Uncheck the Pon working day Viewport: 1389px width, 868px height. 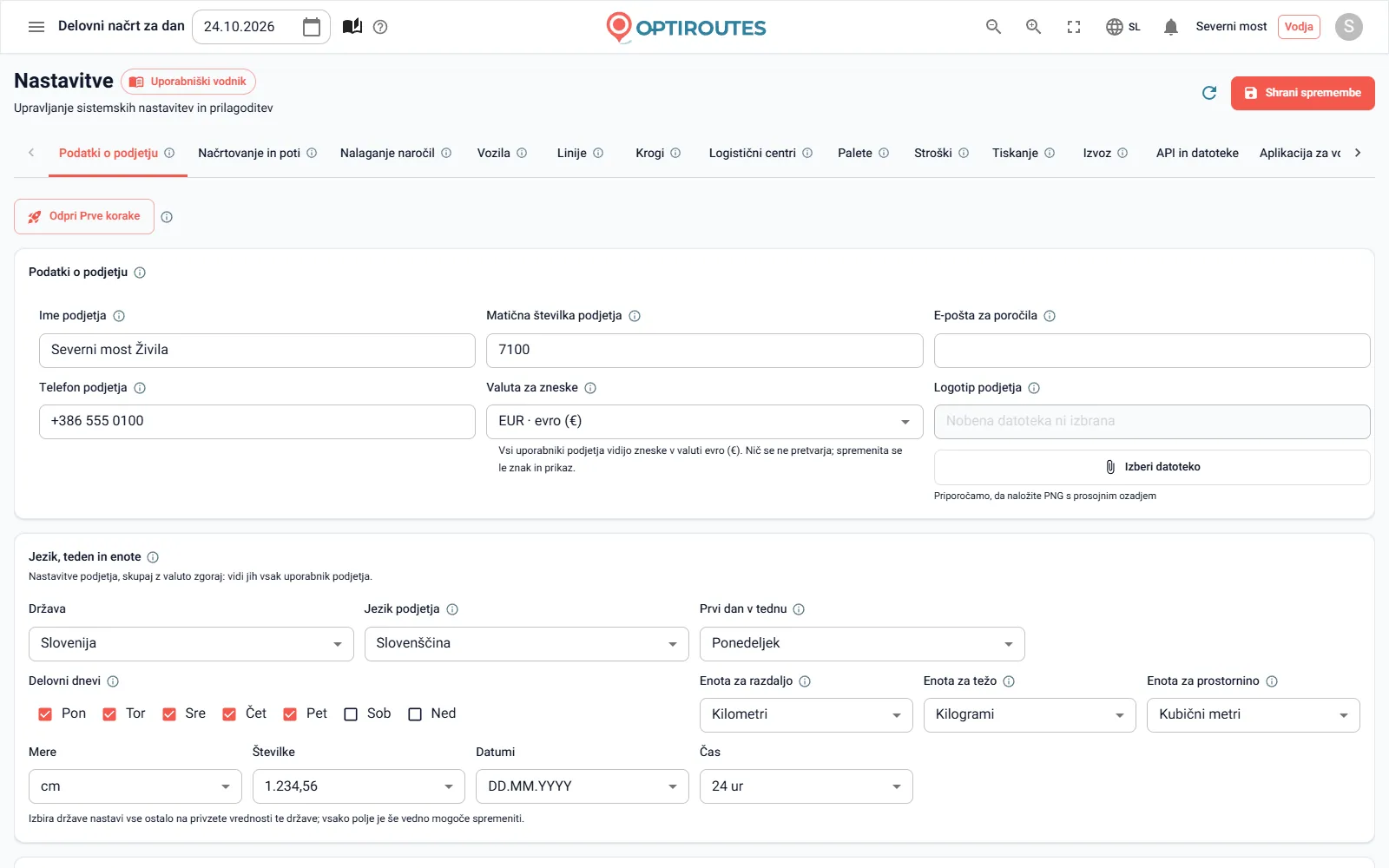[x=45, y=714]
